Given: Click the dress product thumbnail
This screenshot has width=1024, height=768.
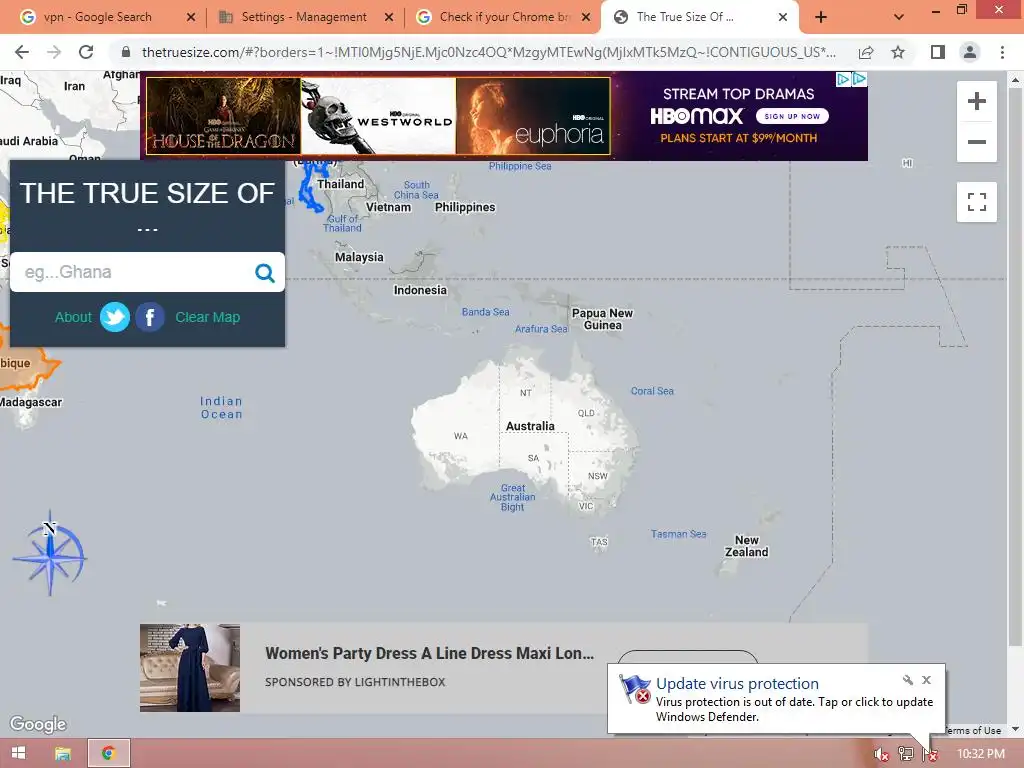Looking at the screenshot, I should 190,668.
